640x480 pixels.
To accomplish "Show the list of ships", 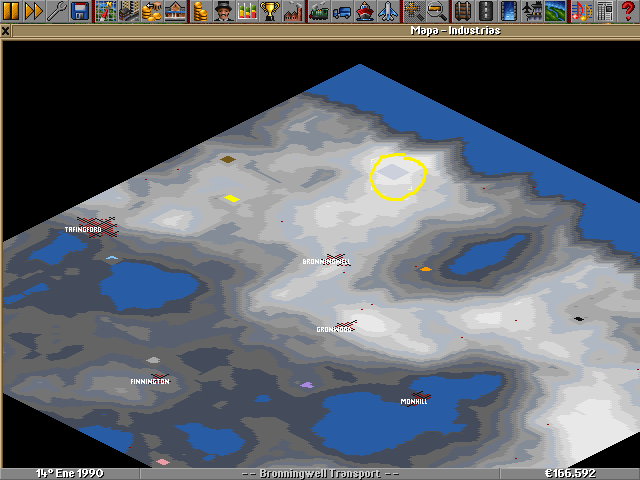I will [x=365, y=11].
